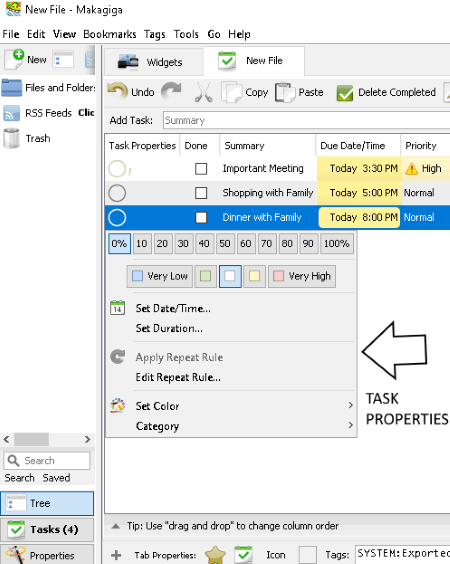450x564 pixels.
Task: Click the Redo arrow icon
Action: [x=171, y=91]
